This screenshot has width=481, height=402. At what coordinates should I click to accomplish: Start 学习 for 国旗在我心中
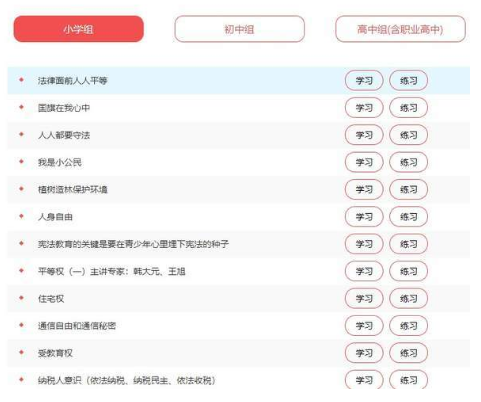[x=364, y=108]
